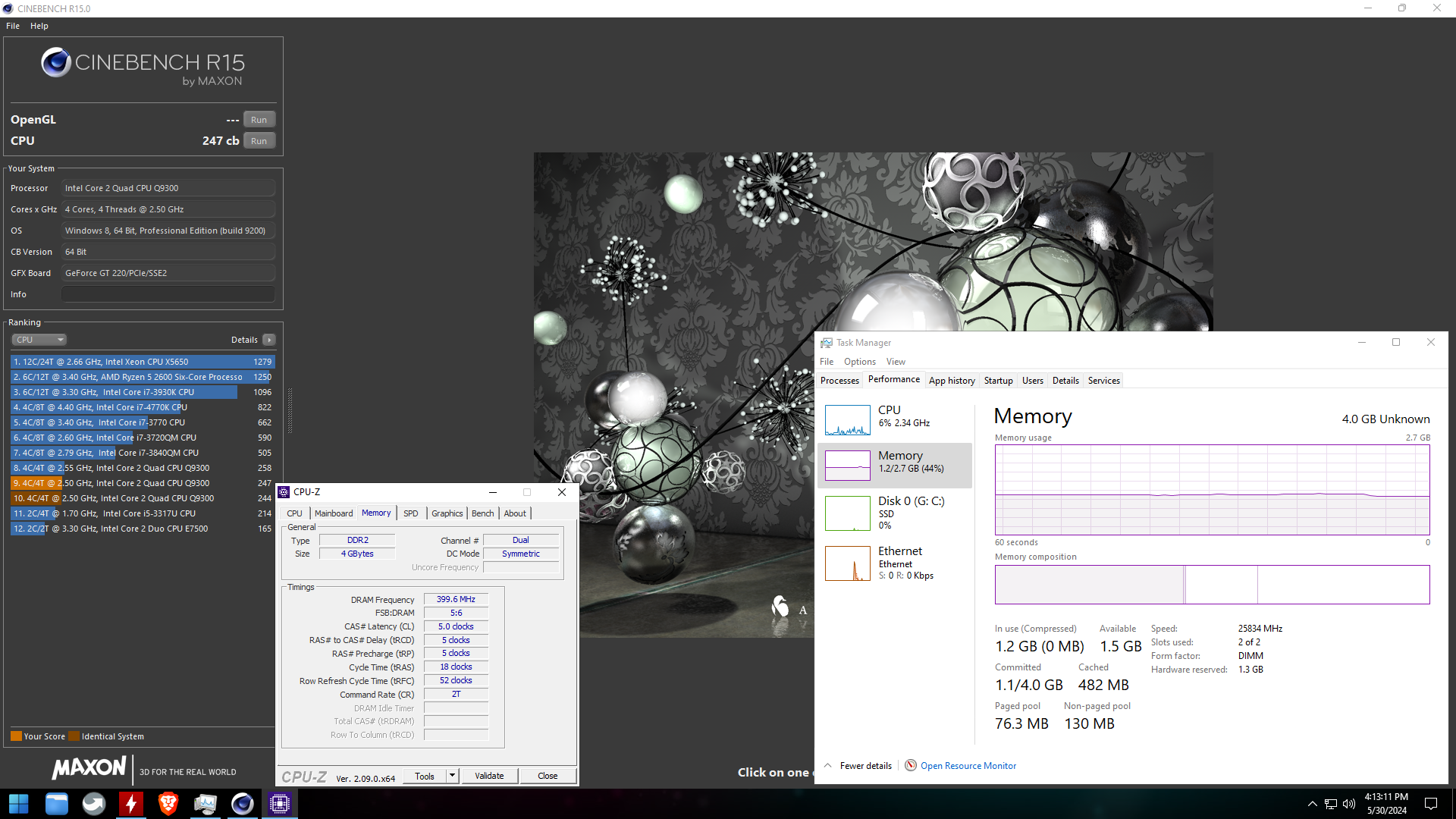Click the memory usage graph in Task Manager
Screen dimensions: 1456x819
click(1212, 490)
